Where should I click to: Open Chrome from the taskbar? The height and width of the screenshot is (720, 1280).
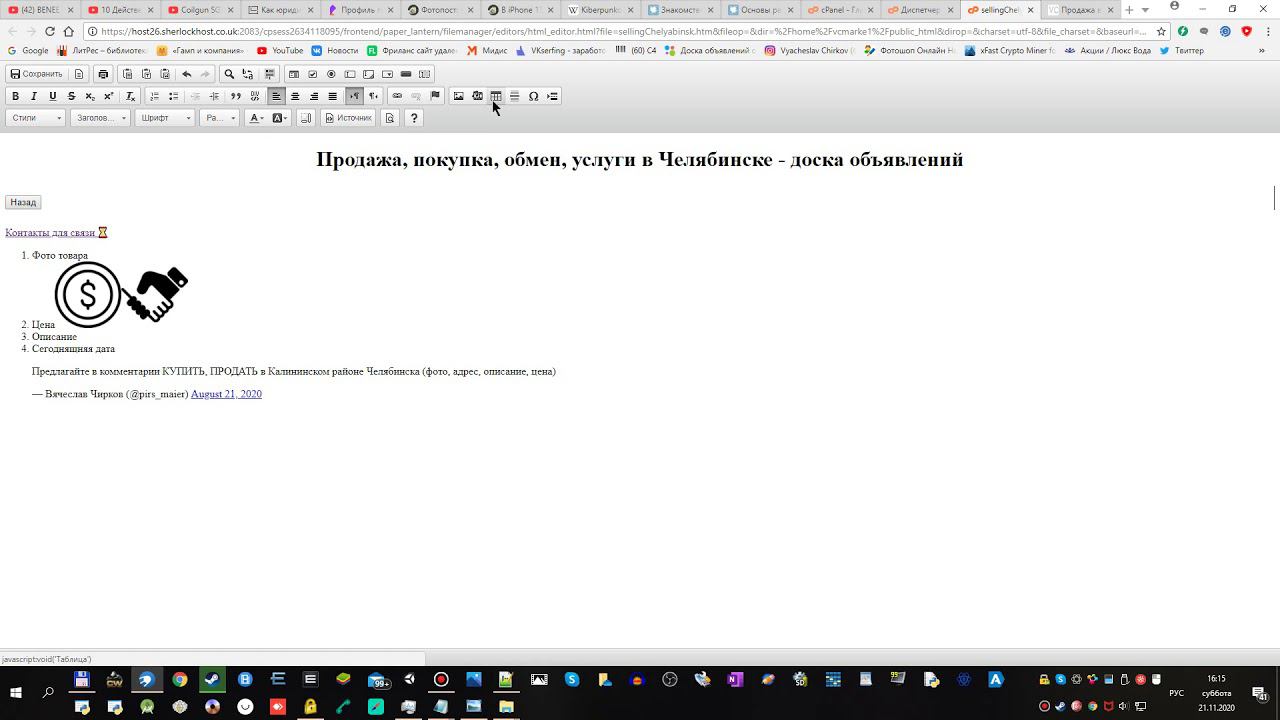180,680
